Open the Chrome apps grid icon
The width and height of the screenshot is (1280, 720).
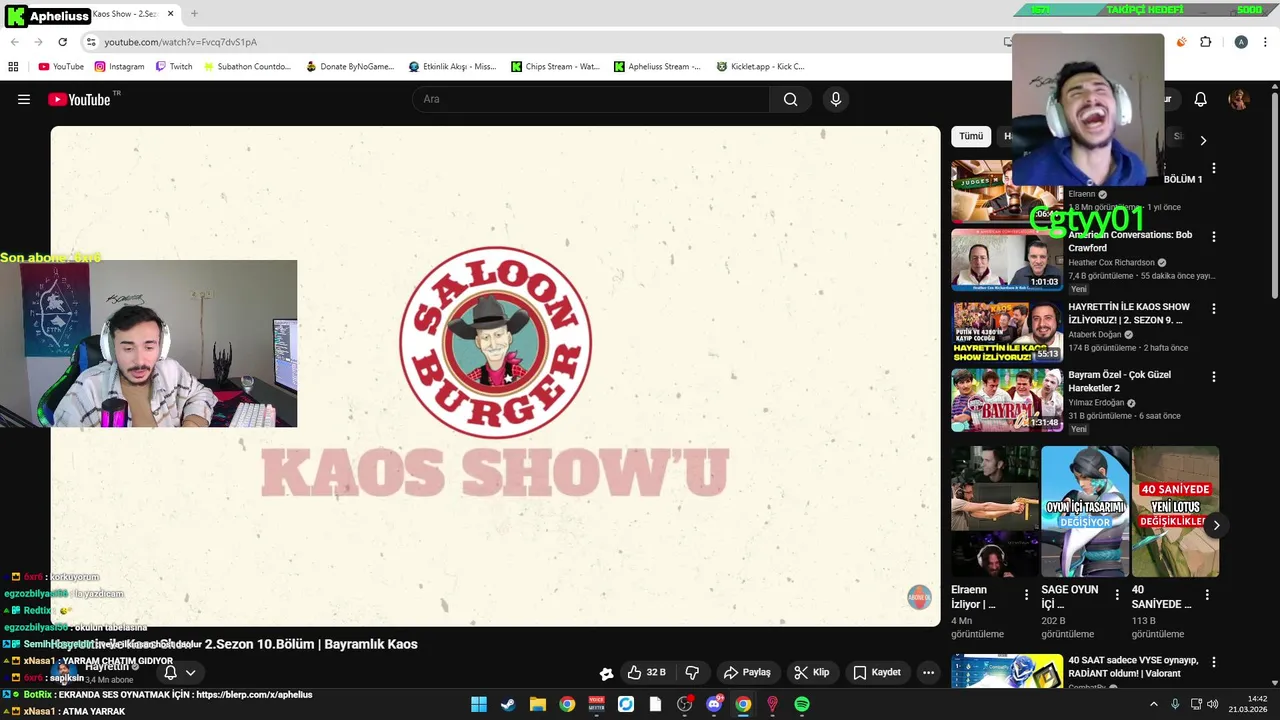(13, 67)
